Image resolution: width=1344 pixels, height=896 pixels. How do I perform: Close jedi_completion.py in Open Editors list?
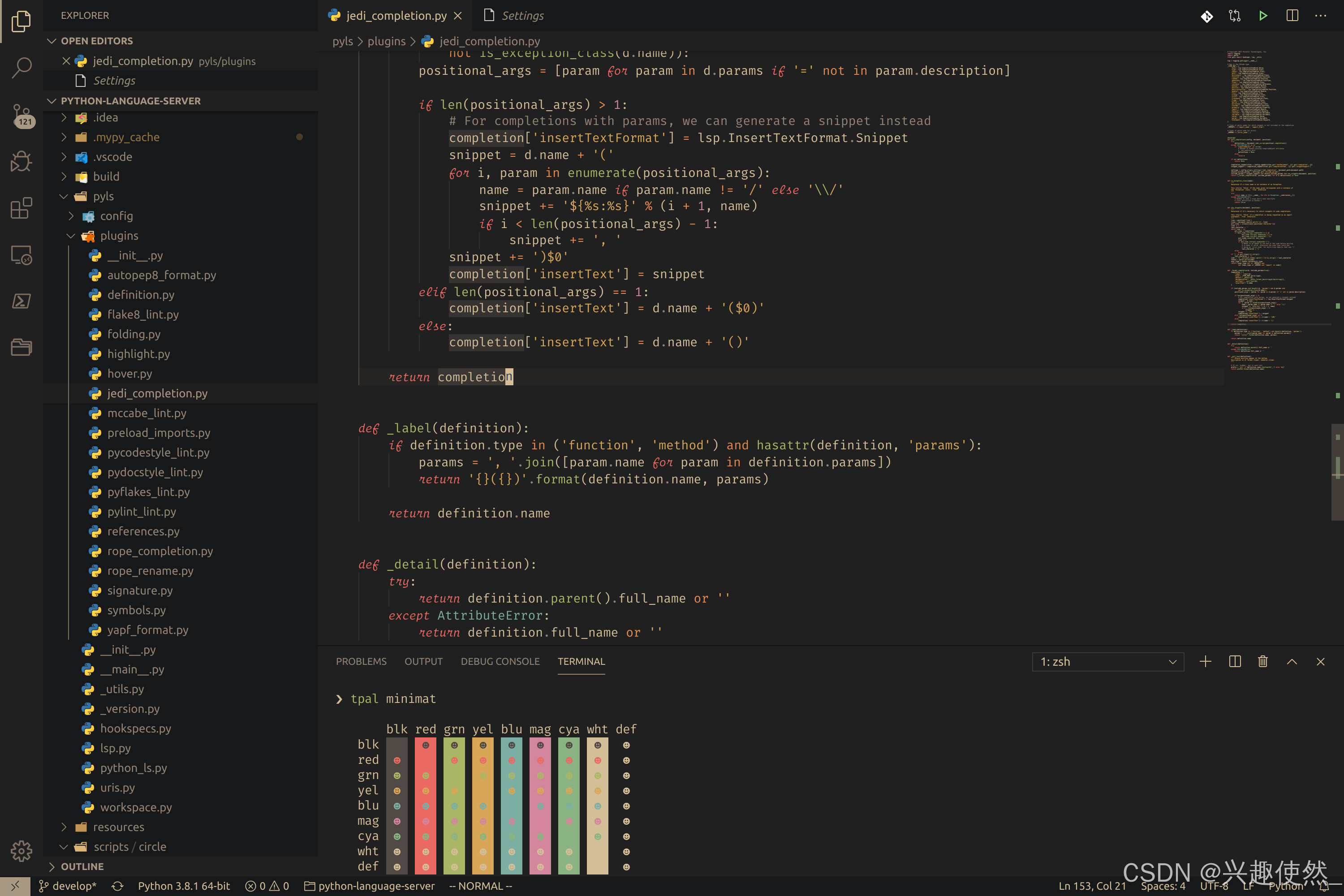[x=66, y=60]
